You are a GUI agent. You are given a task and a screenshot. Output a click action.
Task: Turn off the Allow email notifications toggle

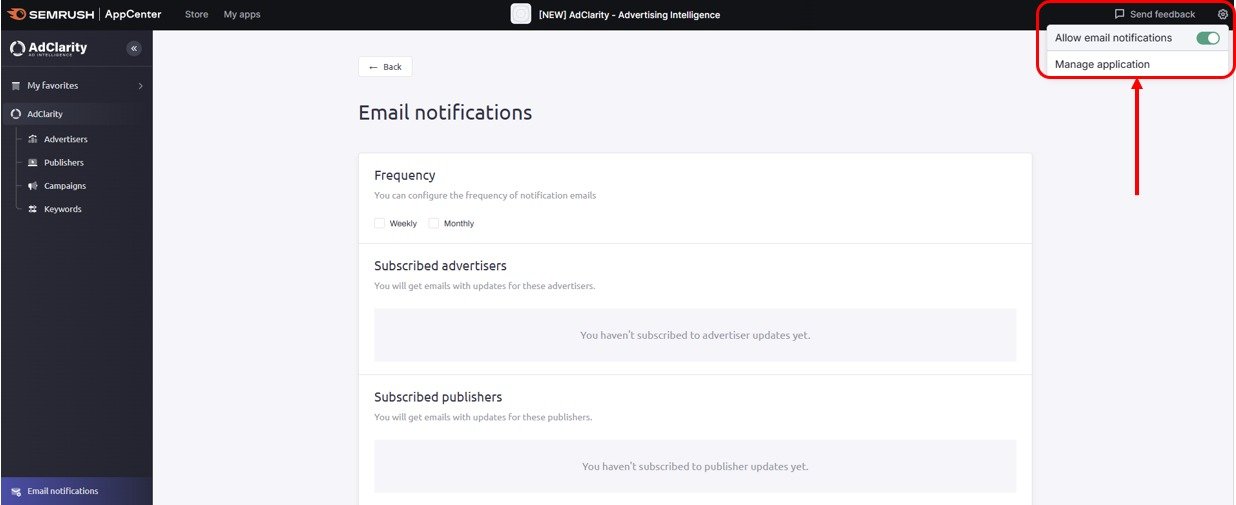pyautogui.click(x=1208, y=38)
